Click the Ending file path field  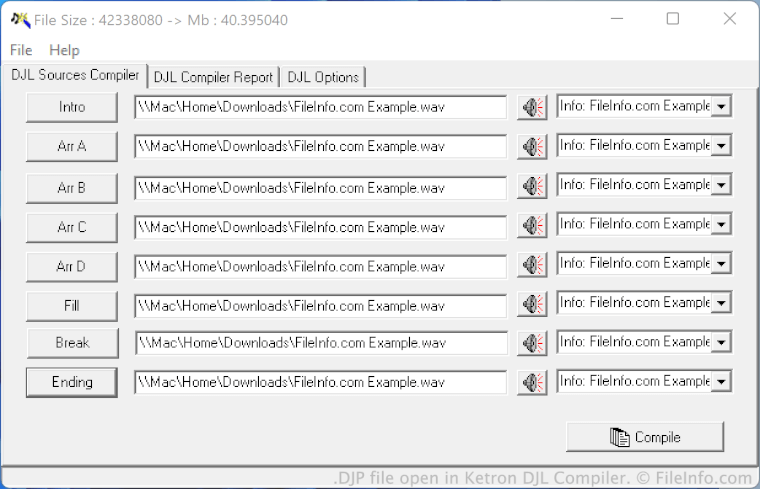320,382
